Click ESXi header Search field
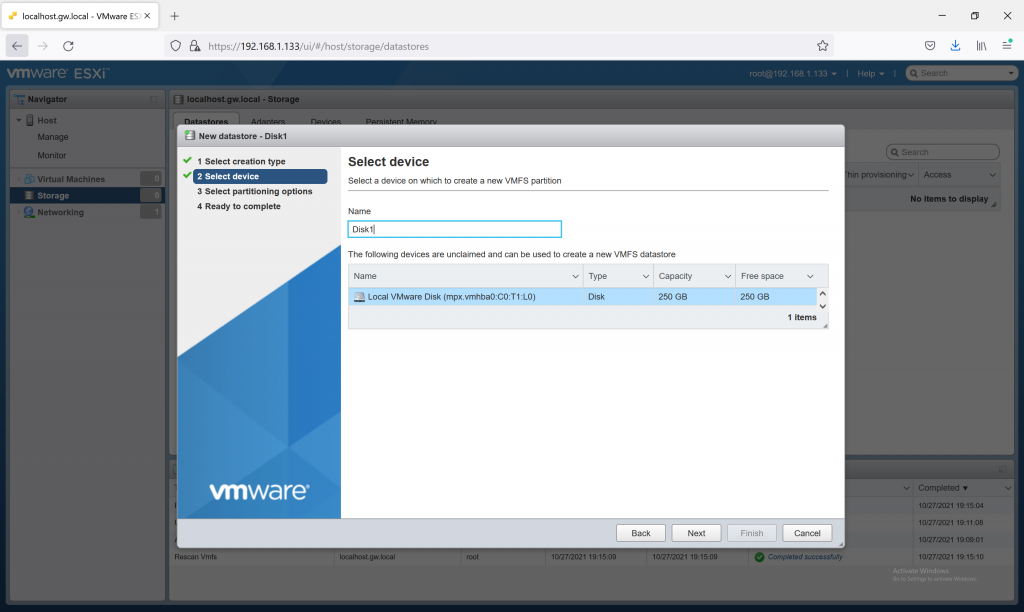 click(961, 73)
